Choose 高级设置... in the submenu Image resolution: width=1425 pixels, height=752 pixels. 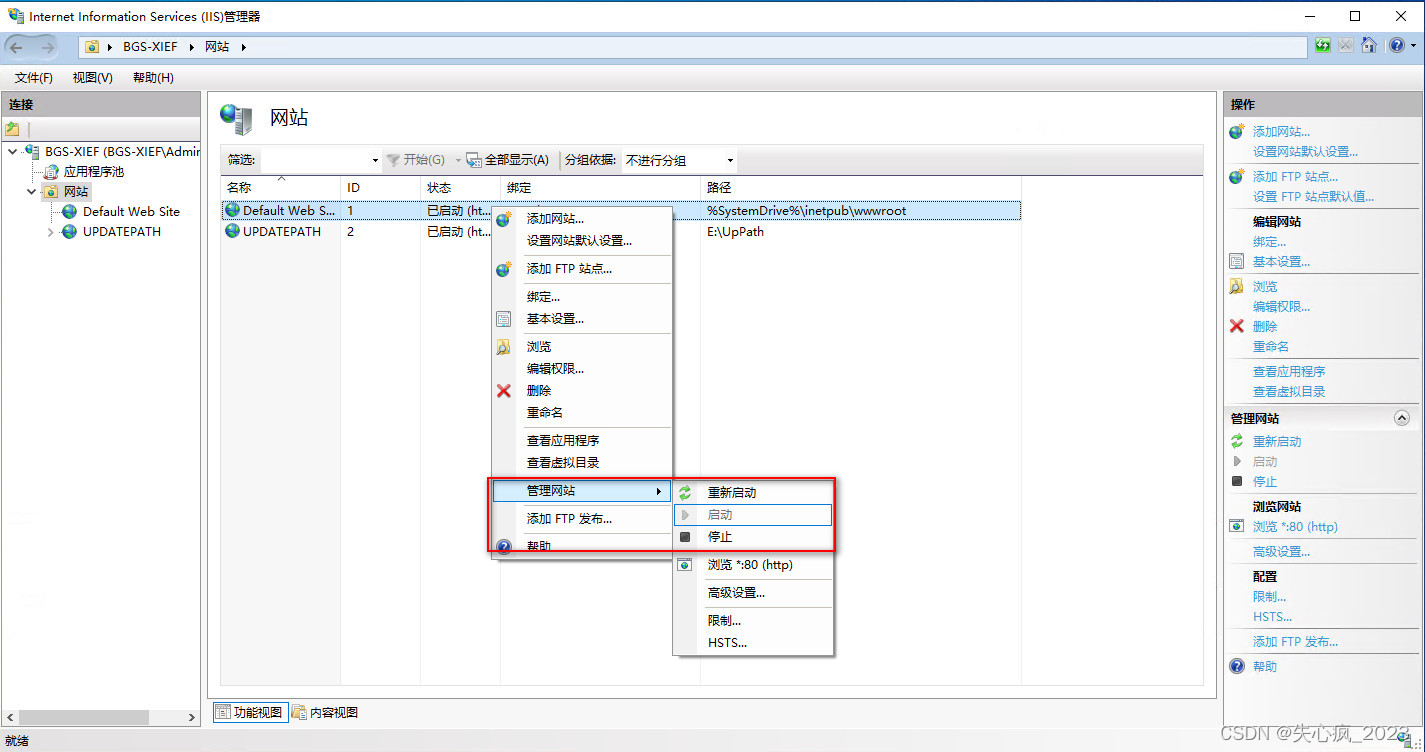736,593
